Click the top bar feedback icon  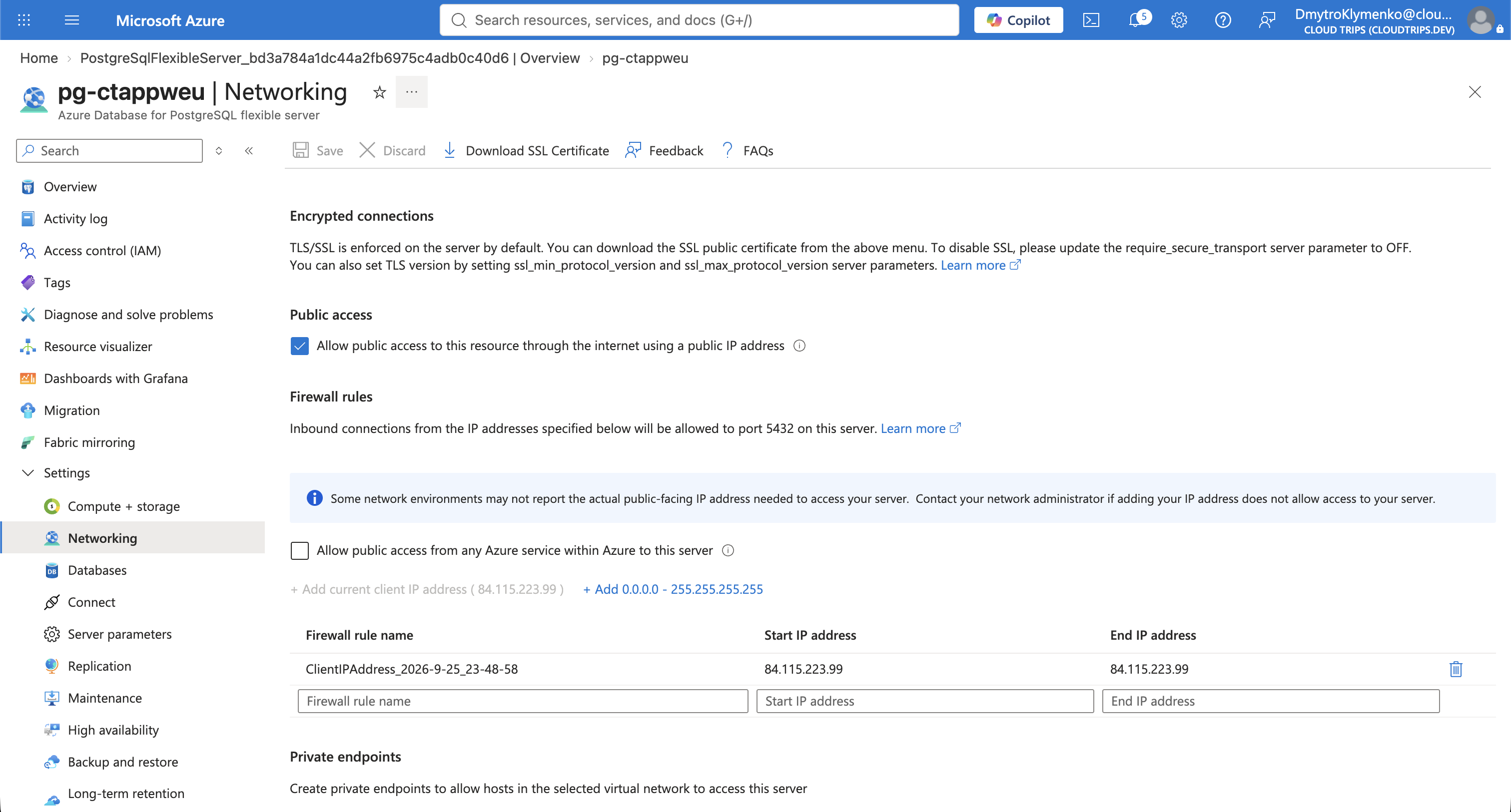[x=1267, y=20]
